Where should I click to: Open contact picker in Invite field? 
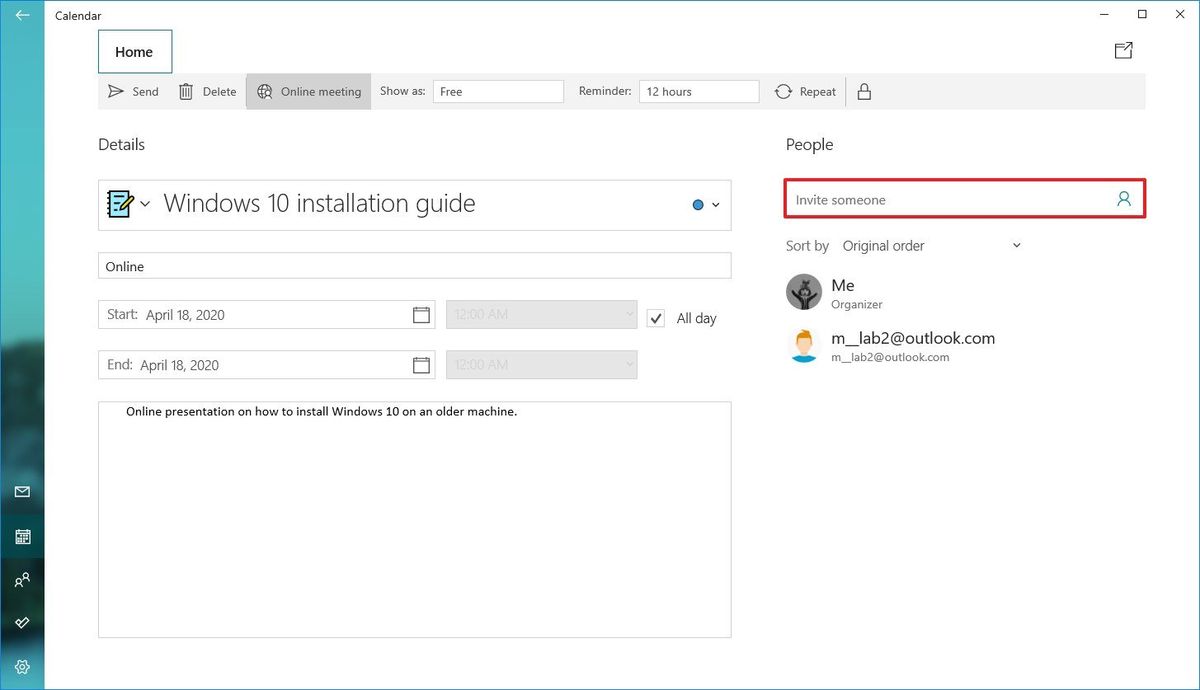click(x=1124, y=199)
